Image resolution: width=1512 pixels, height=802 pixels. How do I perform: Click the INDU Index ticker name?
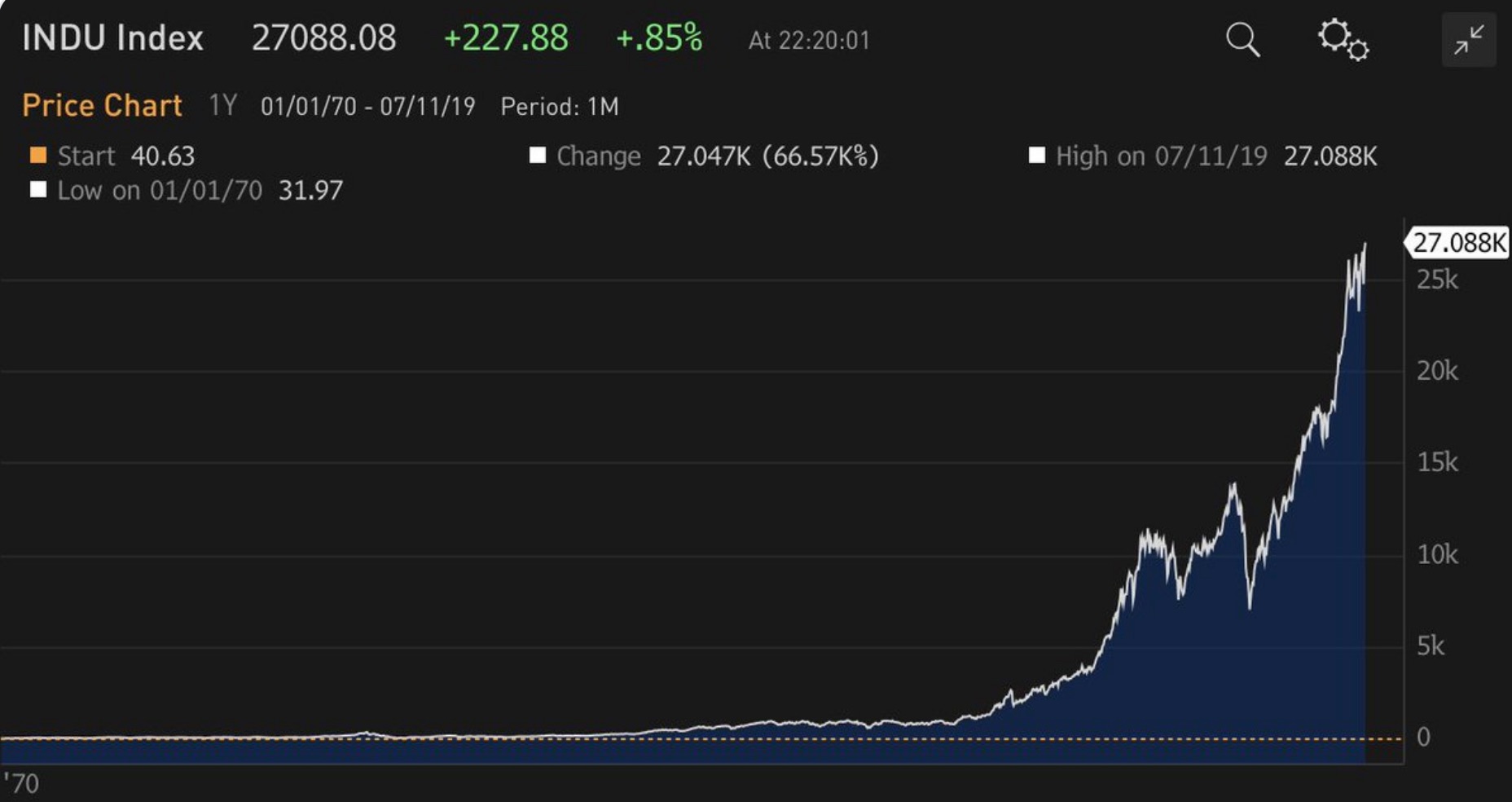(x=112, y=38)
